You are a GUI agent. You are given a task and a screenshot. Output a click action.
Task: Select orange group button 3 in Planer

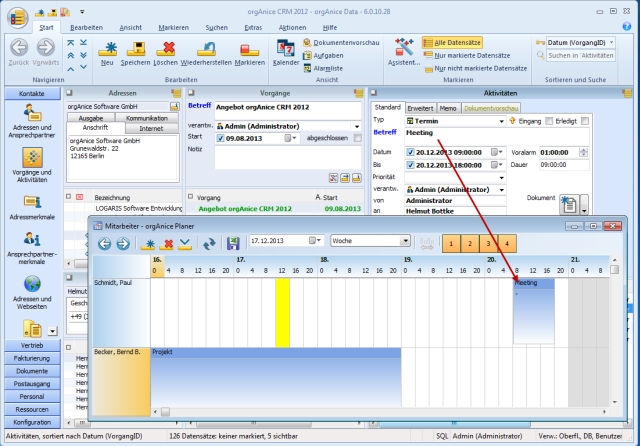pos(488,244)
